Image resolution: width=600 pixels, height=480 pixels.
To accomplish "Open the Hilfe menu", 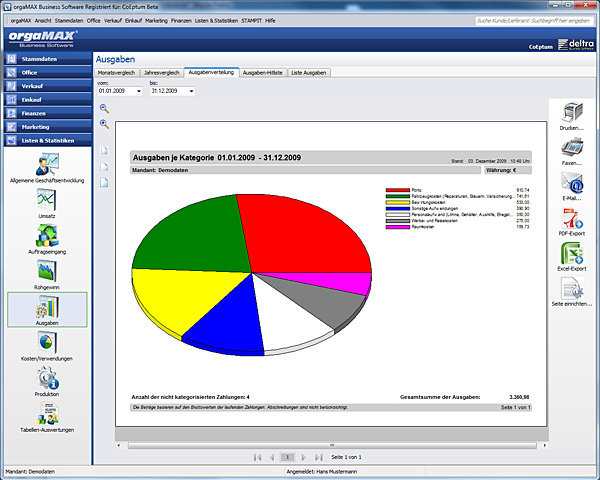I will point(270,21).
